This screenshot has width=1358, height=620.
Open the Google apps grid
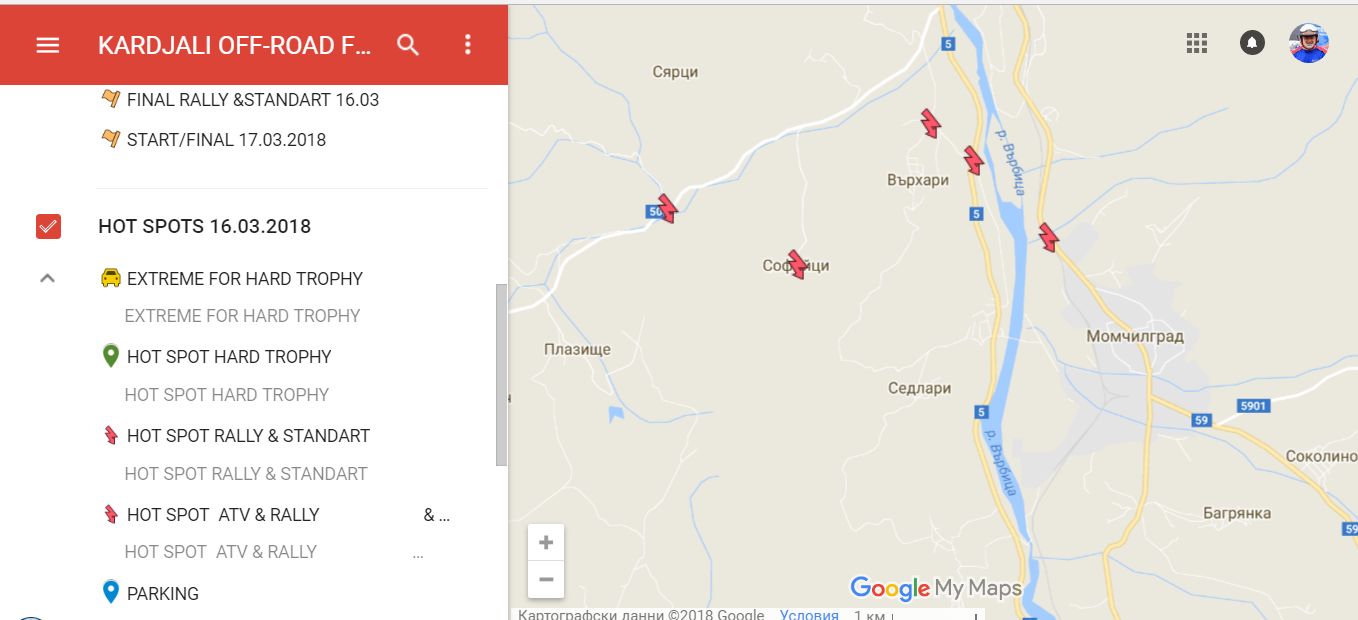[x=1196, y=43]
